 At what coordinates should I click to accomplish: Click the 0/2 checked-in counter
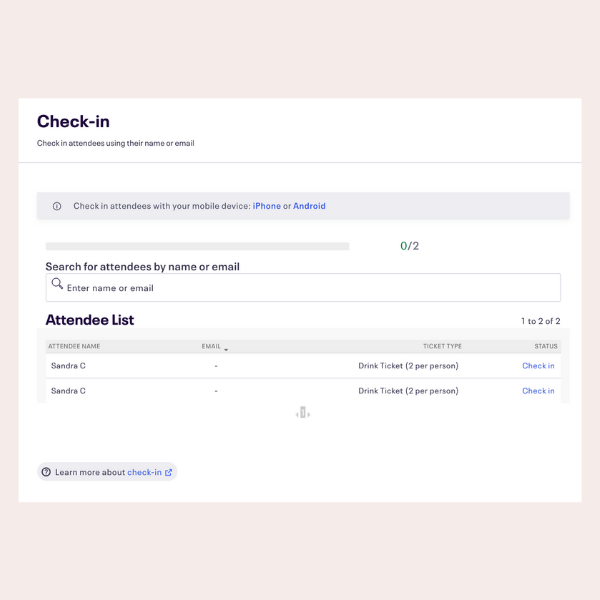(x=409, y=246)
